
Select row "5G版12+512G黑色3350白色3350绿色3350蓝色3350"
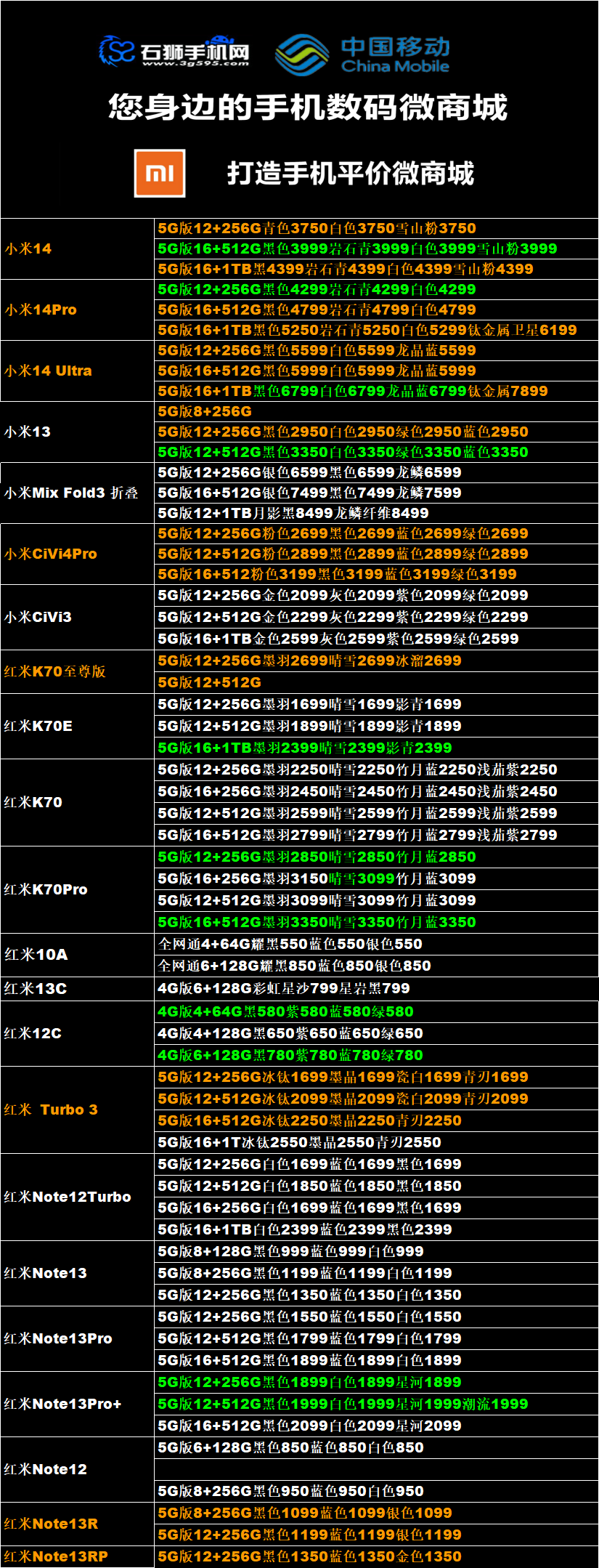coord(377,452)
